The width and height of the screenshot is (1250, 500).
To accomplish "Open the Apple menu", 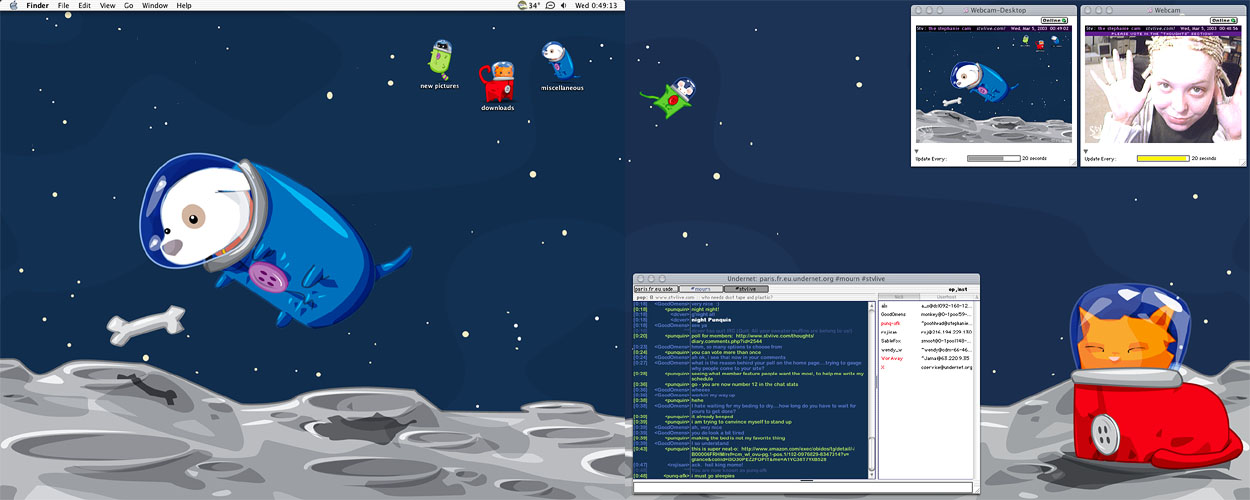I will [x=13, y=5].
